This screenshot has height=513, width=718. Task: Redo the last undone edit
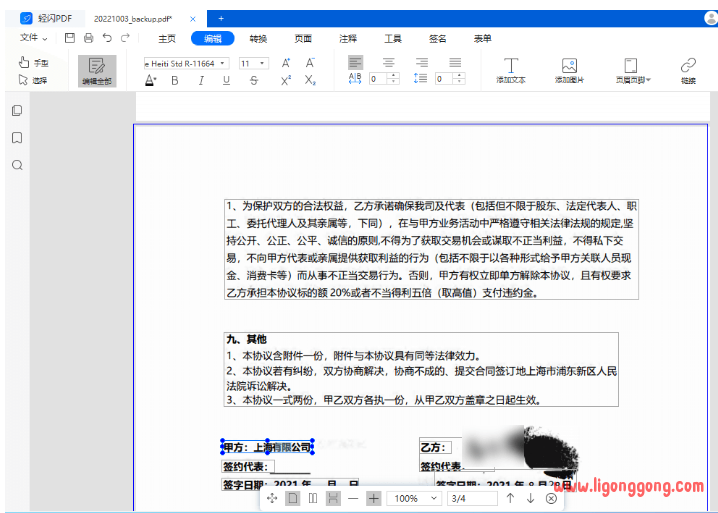pos(125,38)
